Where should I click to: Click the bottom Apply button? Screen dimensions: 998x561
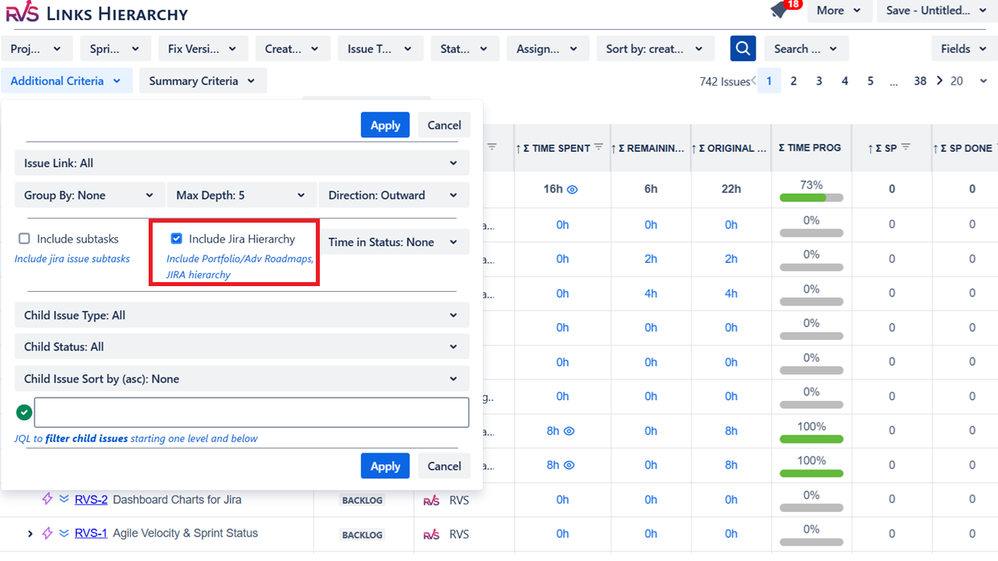tap(385, 466)
